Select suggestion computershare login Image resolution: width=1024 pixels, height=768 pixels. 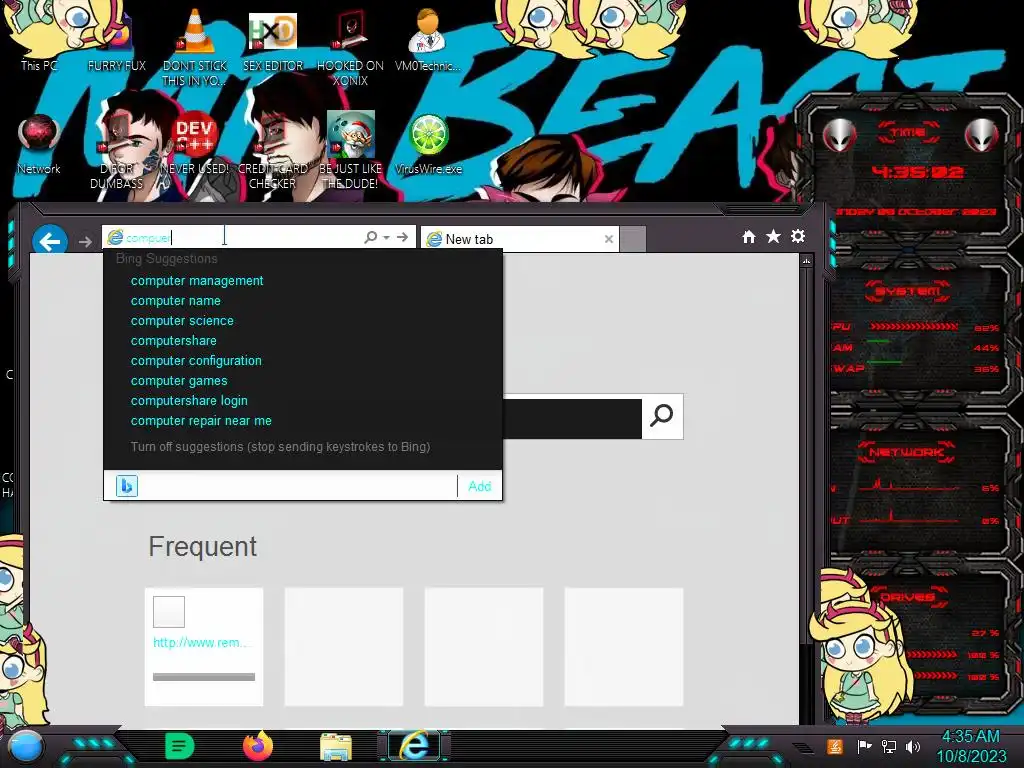(x=189, y=401)
